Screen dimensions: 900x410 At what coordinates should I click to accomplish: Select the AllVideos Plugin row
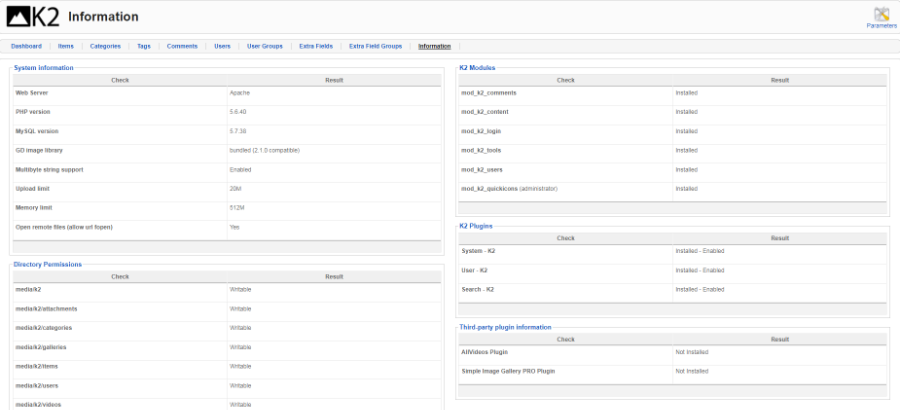tap(673, 353)
